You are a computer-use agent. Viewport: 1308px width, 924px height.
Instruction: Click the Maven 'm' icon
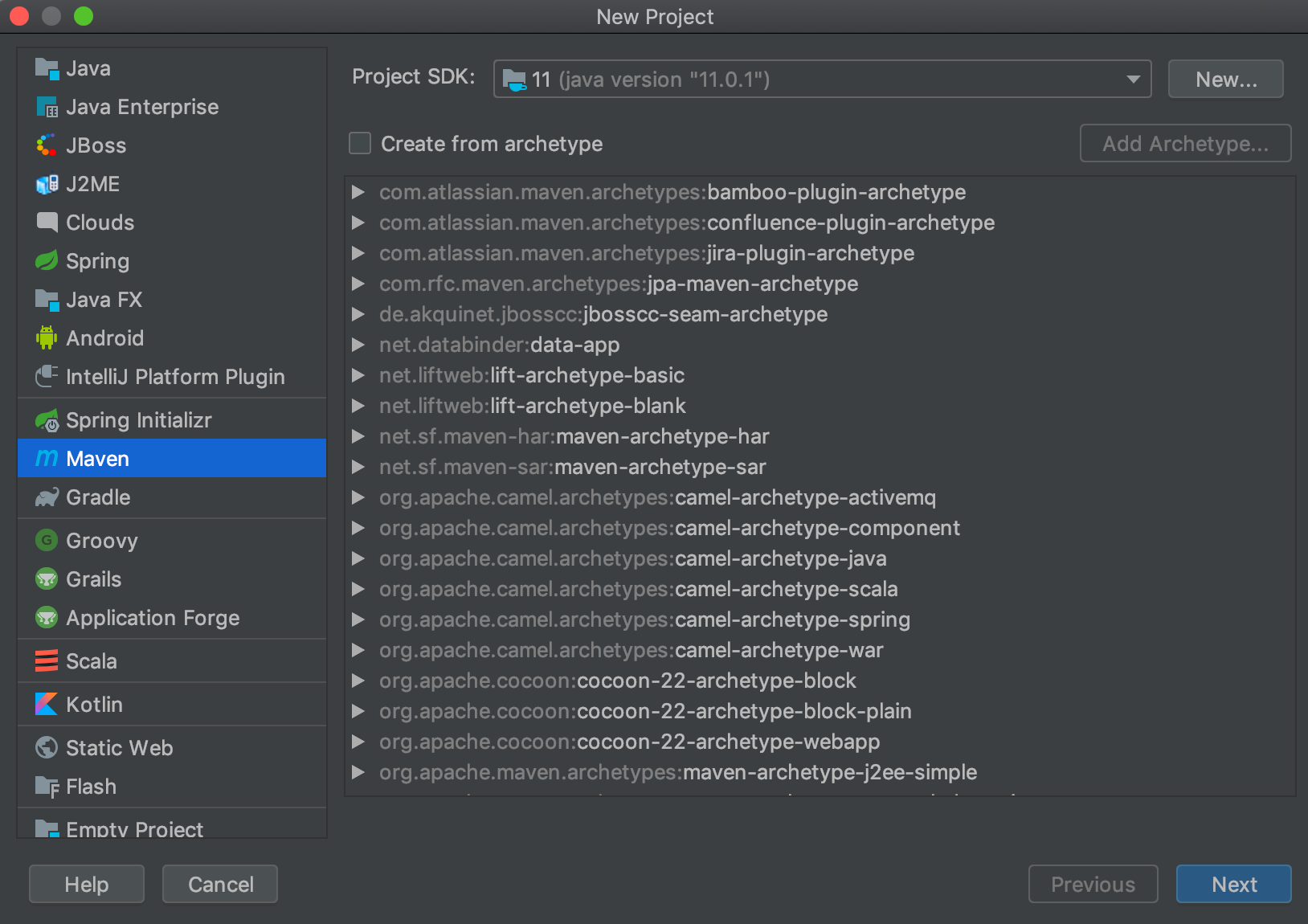coord(47,458)
